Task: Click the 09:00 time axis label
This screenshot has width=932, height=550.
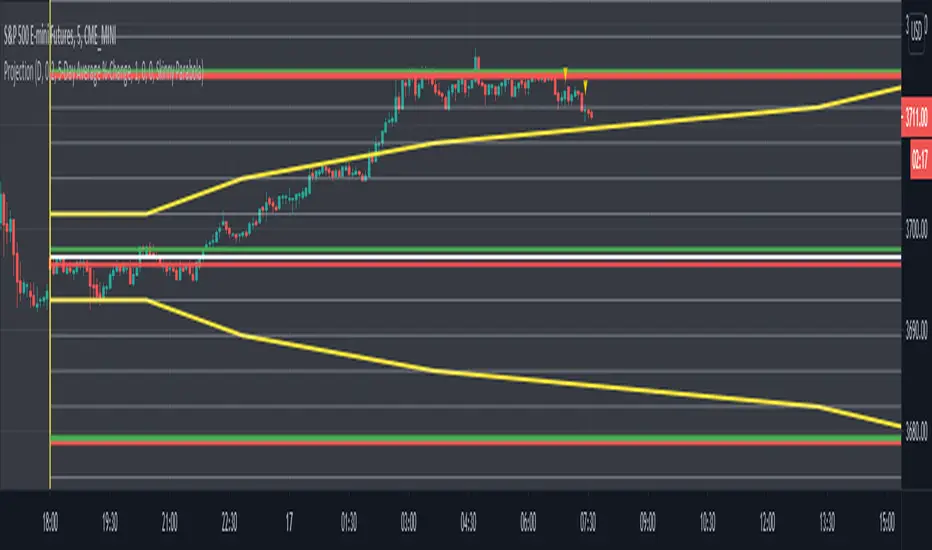Action: tap(647, 522)
